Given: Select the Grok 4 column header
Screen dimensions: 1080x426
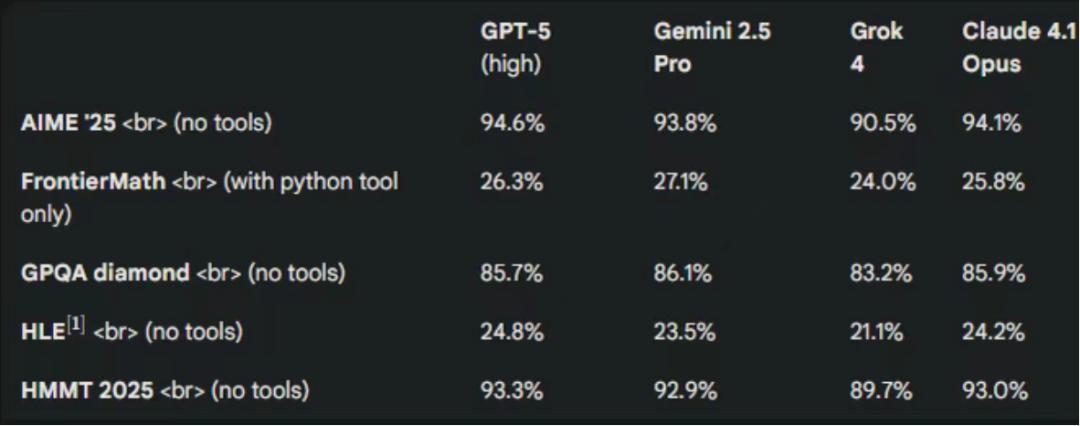Looking at the screenshot, I should point(876,47).
